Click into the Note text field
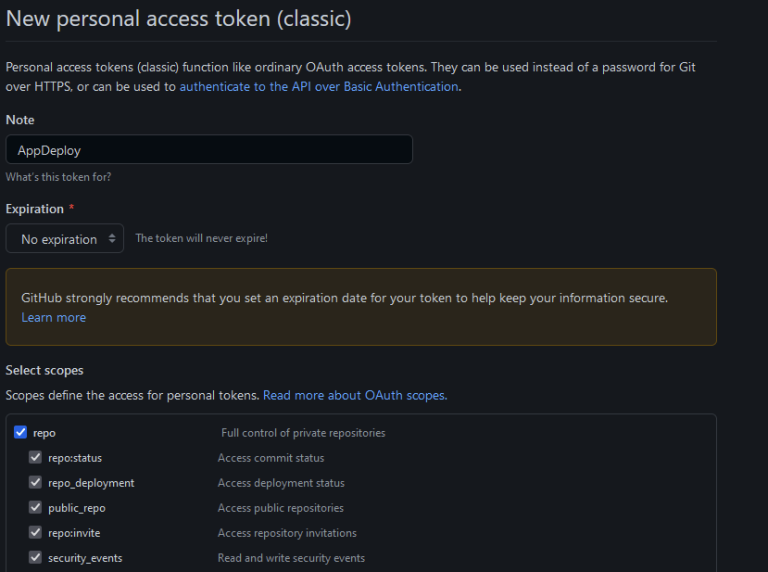The height and width of the screenshot is (572, 768). pos(209,150)
